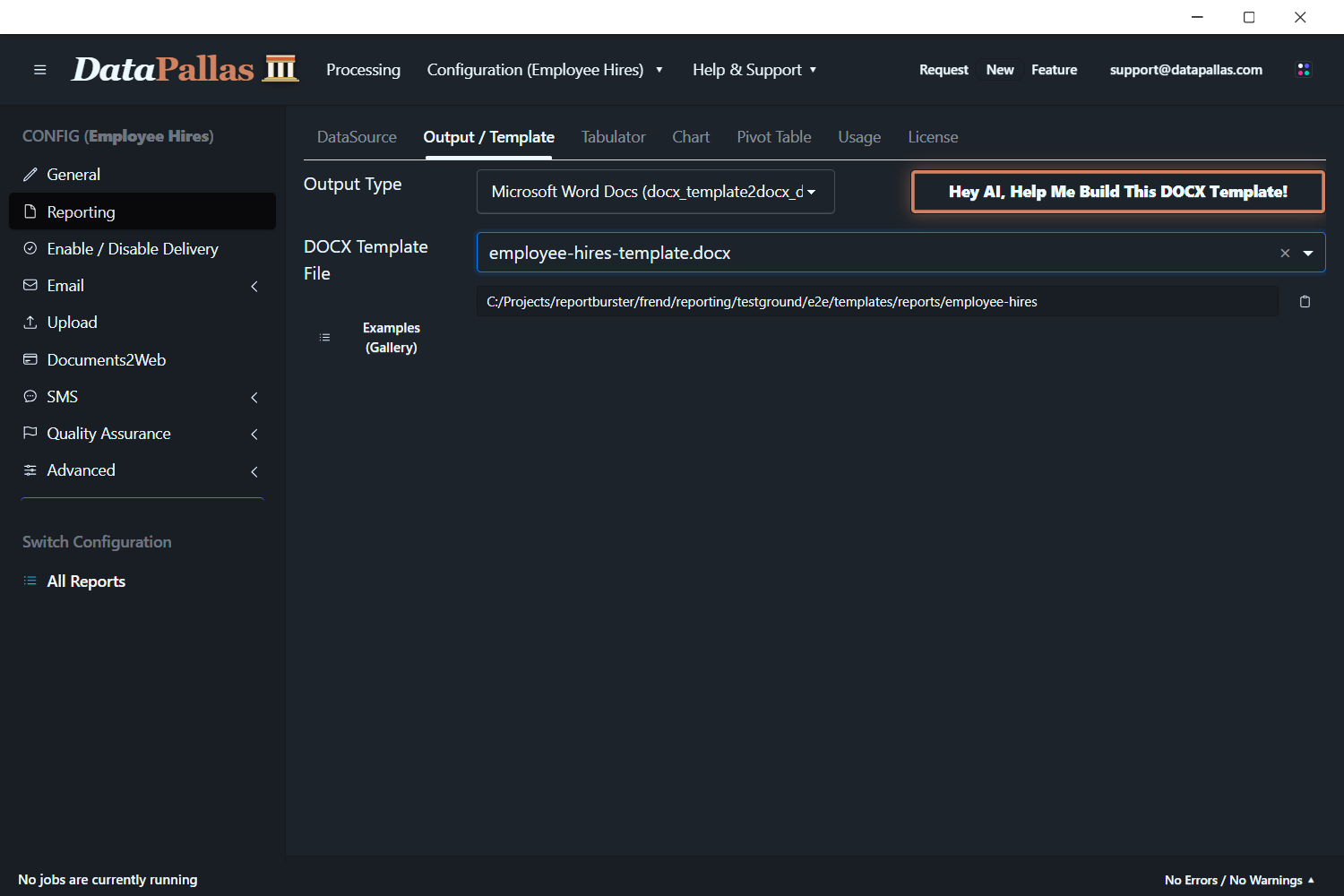This screenshot has height=896, width=1344.
Task: Click the flag icon beside Quality Assurance
Action: click(x=30, y=433)
